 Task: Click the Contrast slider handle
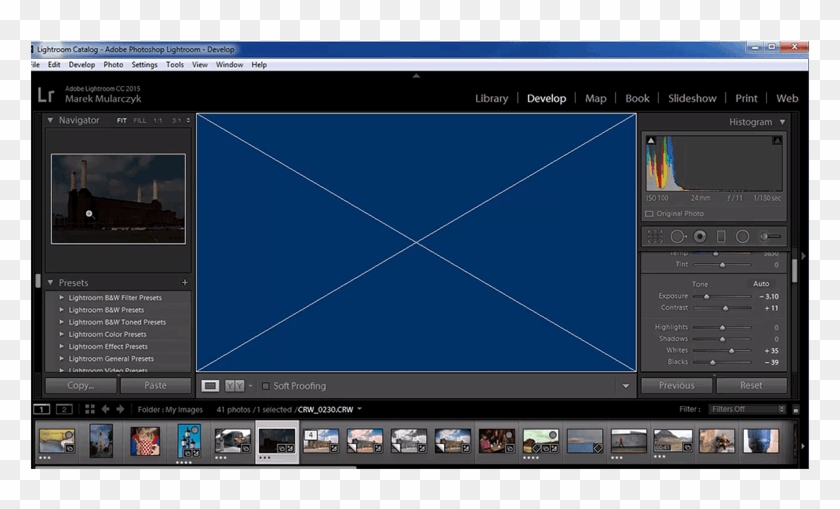[725, 308]
